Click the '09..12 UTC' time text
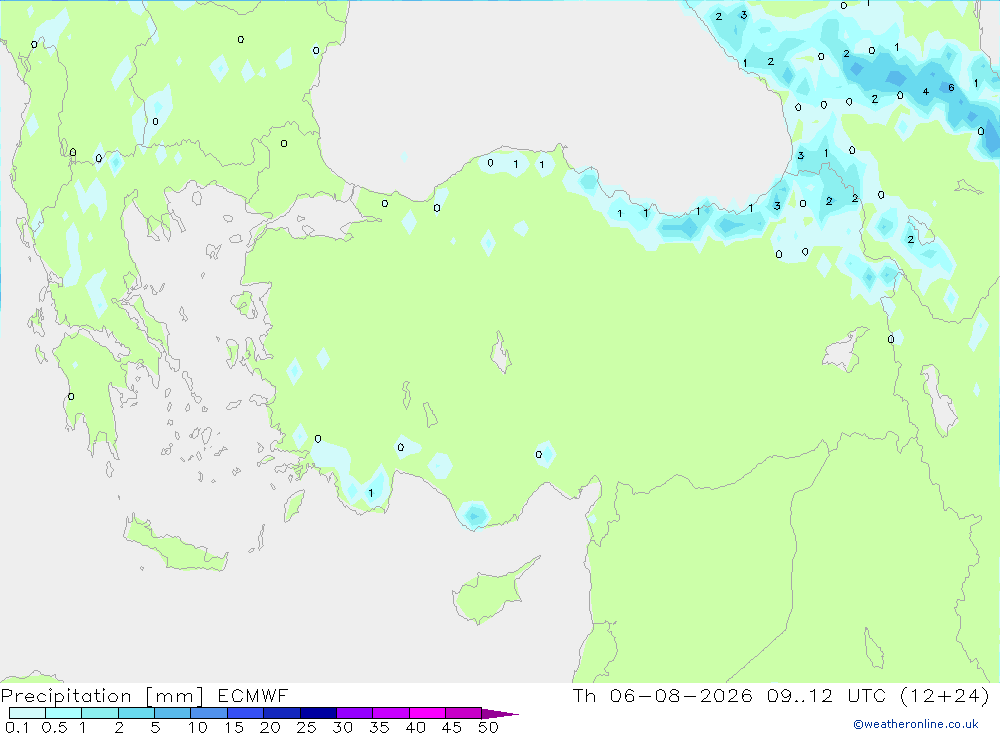Screen dimensions: 1000x733 click(x=826, y=696)
